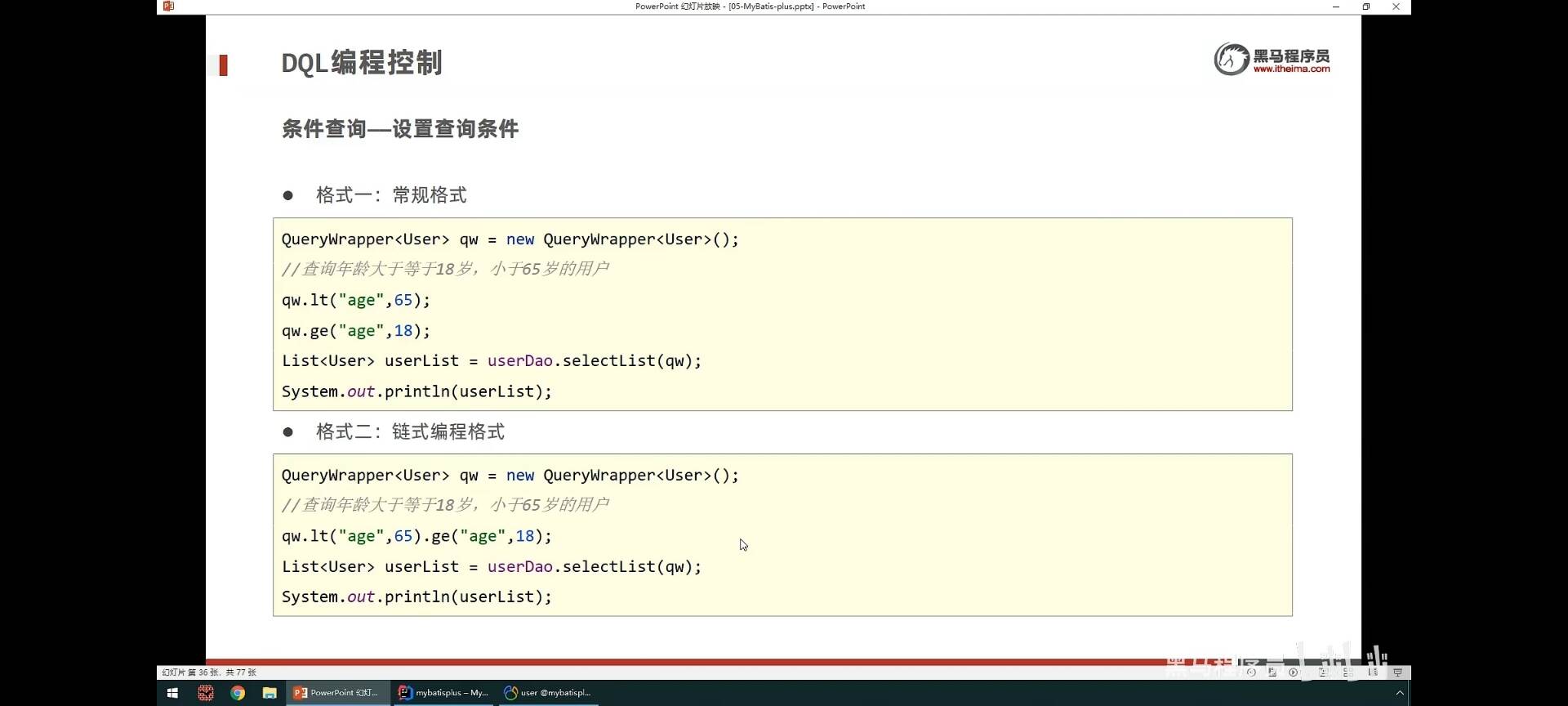Click the www.itheima.com link text

click(x=1291, y=69)
